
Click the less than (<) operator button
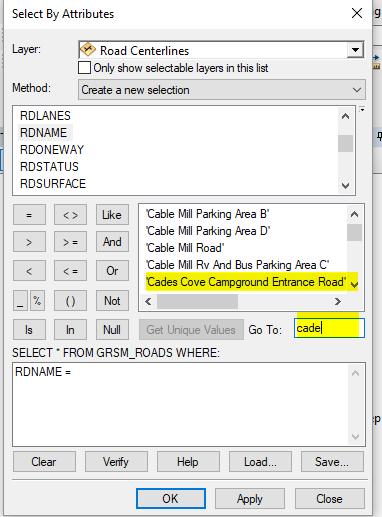(x=29, y=271)
